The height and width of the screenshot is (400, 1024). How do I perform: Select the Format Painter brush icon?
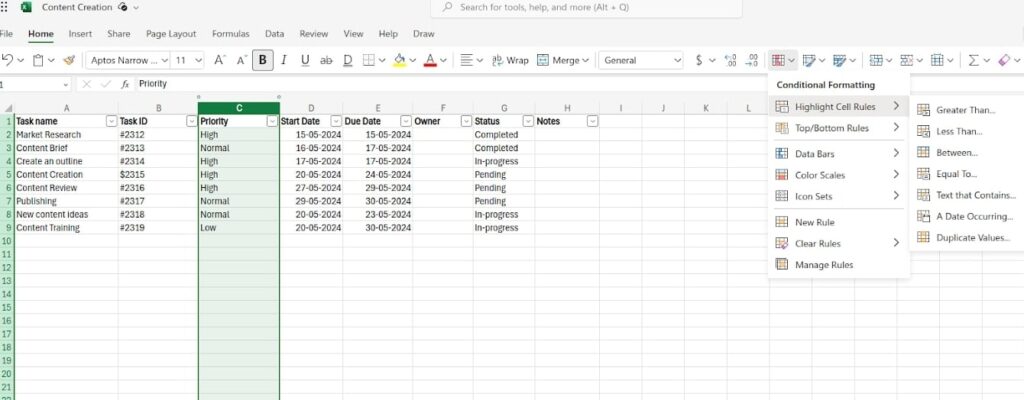(69, 60)
